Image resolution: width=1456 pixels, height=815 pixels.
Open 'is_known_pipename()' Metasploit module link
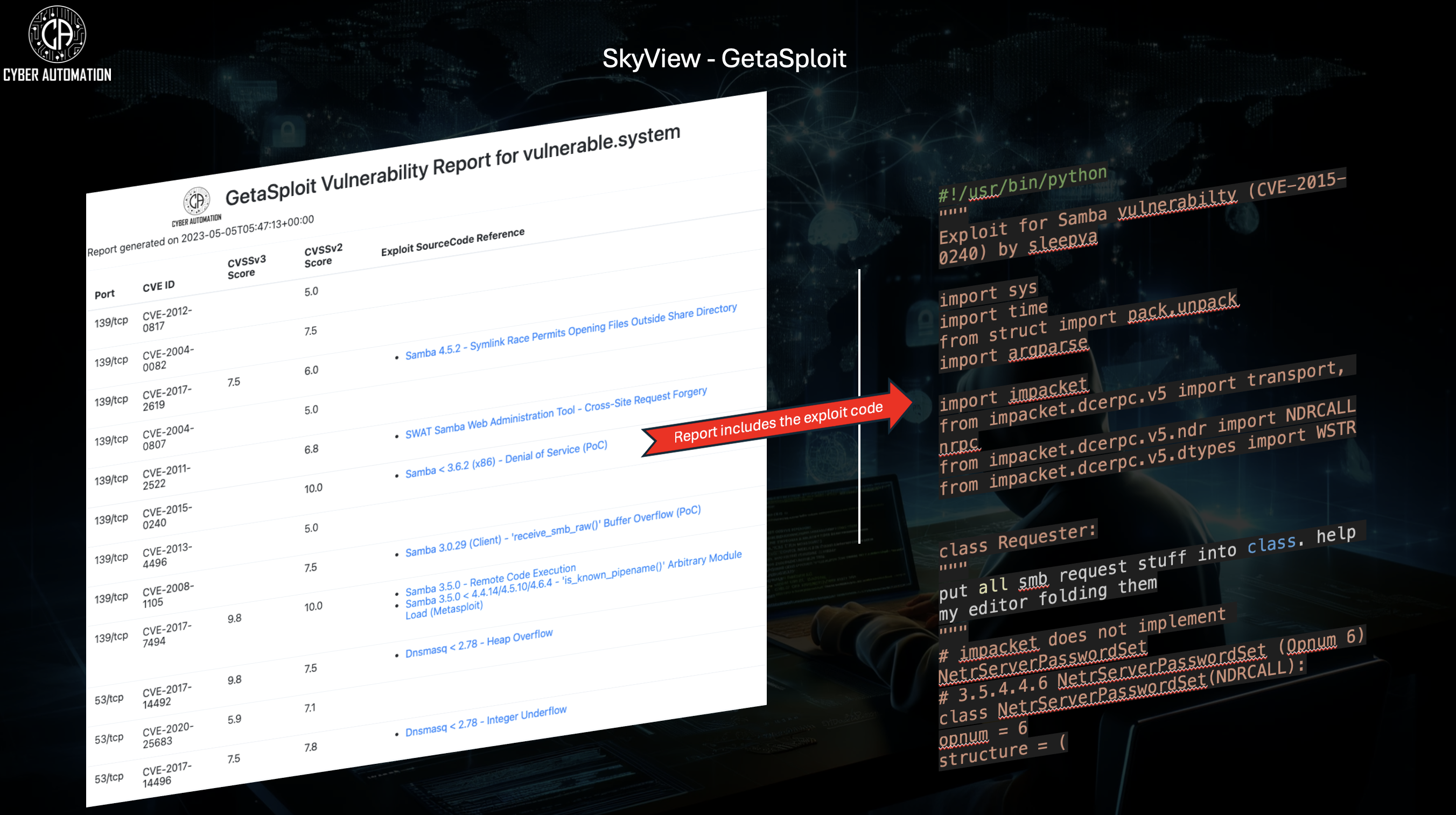[573, 585]
